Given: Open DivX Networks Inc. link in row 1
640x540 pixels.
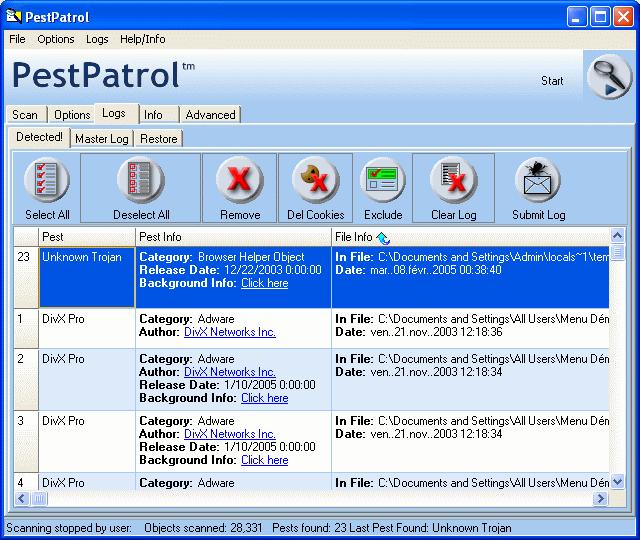Looking at the screenshot, I should pyautogui.click(x=230, y=332).
